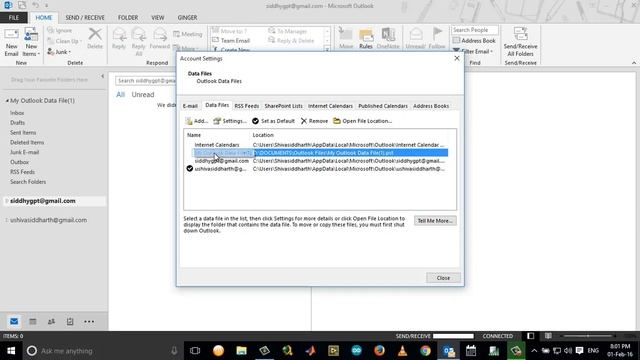Switch to Tasks view icon
This screenshot has width=640, height=360.
(70, 322)
